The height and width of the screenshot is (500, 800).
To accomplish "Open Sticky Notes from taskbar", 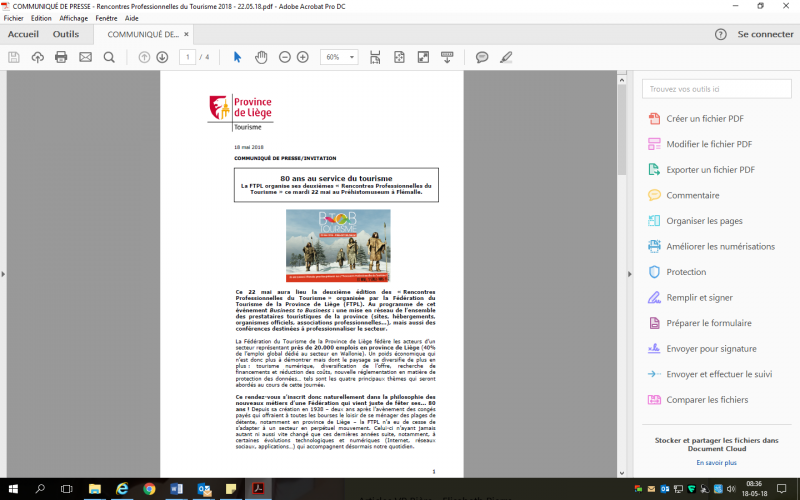I will [x=231, y=489].
